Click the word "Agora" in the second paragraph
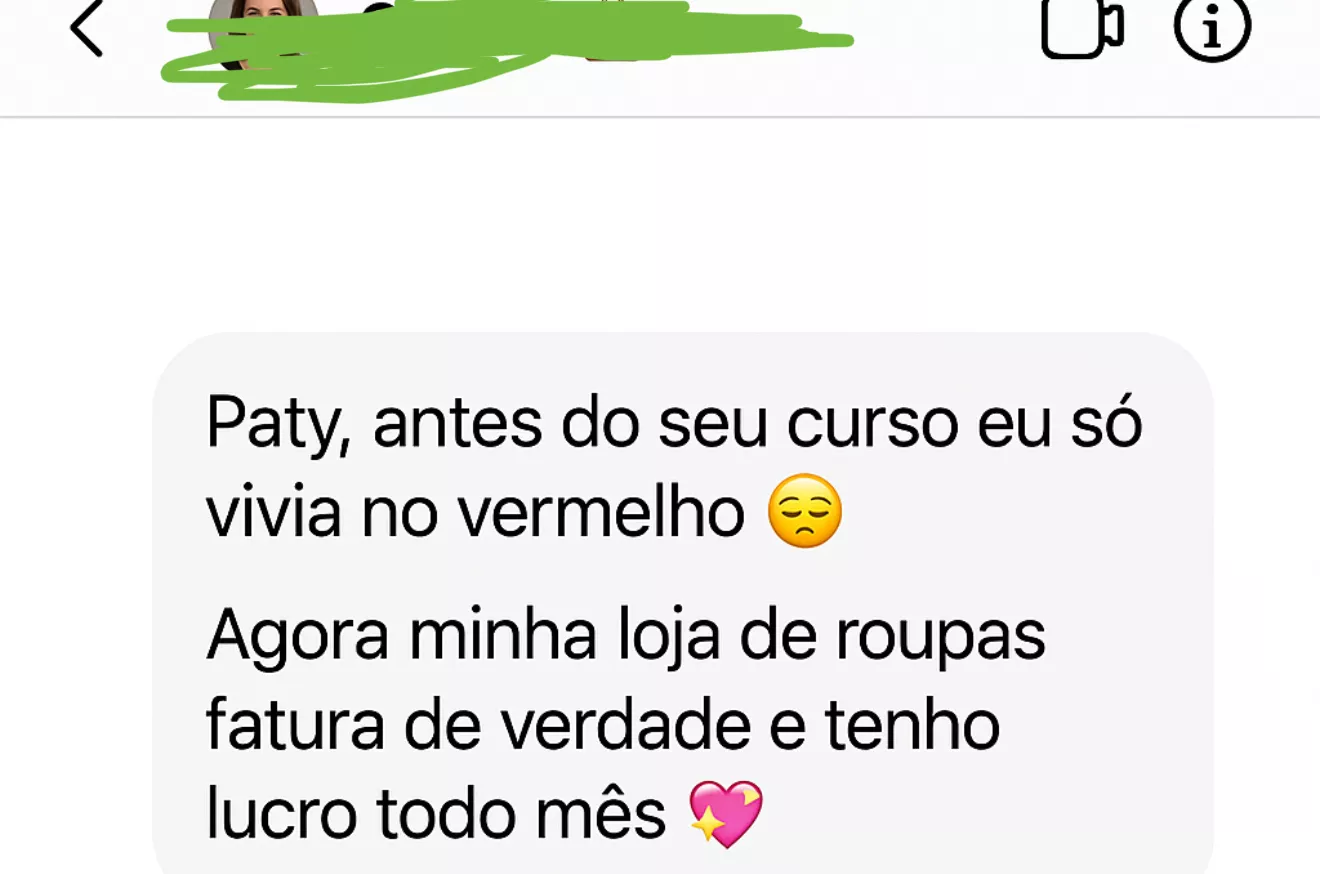 coord(297,637)
